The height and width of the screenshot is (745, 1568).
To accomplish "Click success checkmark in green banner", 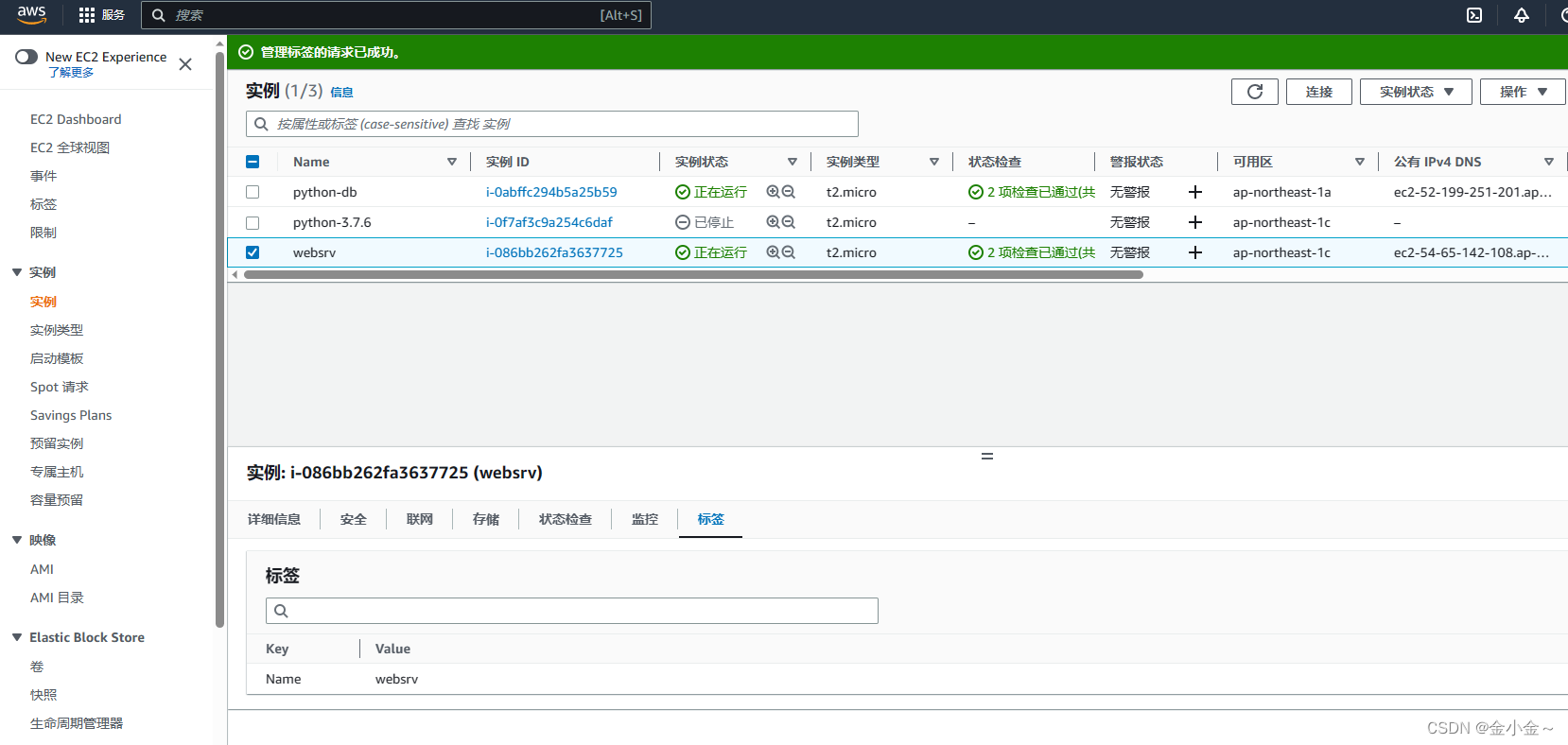I will (246, 52).
